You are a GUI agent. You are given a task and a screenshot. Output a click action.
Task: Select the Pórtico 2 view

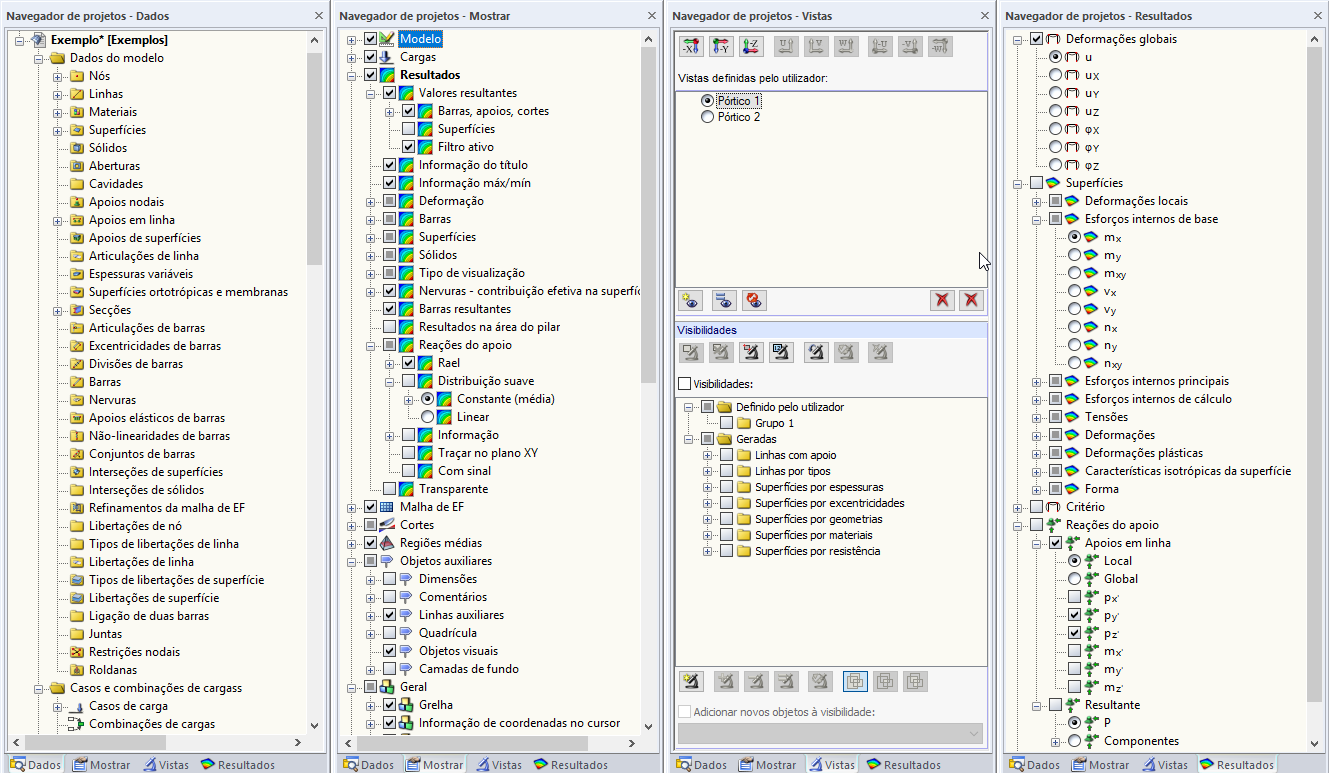(x=707, y=116)
